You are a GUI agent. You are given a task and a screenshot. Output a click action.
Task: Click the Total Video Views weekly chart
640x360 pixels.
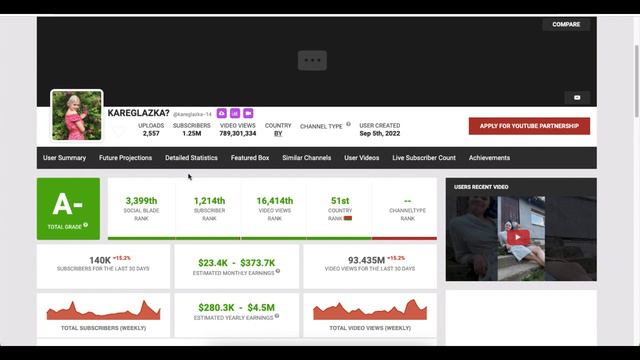(x=370, y=309)
